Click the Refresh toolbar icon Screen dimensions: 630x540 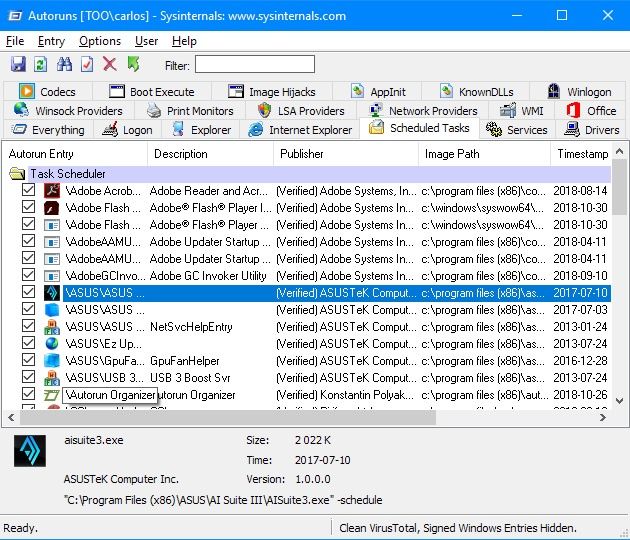[x=41, y=64]
